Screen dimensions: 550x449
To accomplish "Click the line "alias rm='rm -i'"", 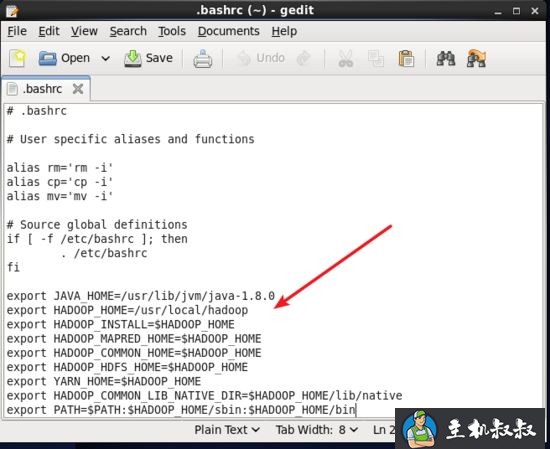I will [x=60, y=168].
